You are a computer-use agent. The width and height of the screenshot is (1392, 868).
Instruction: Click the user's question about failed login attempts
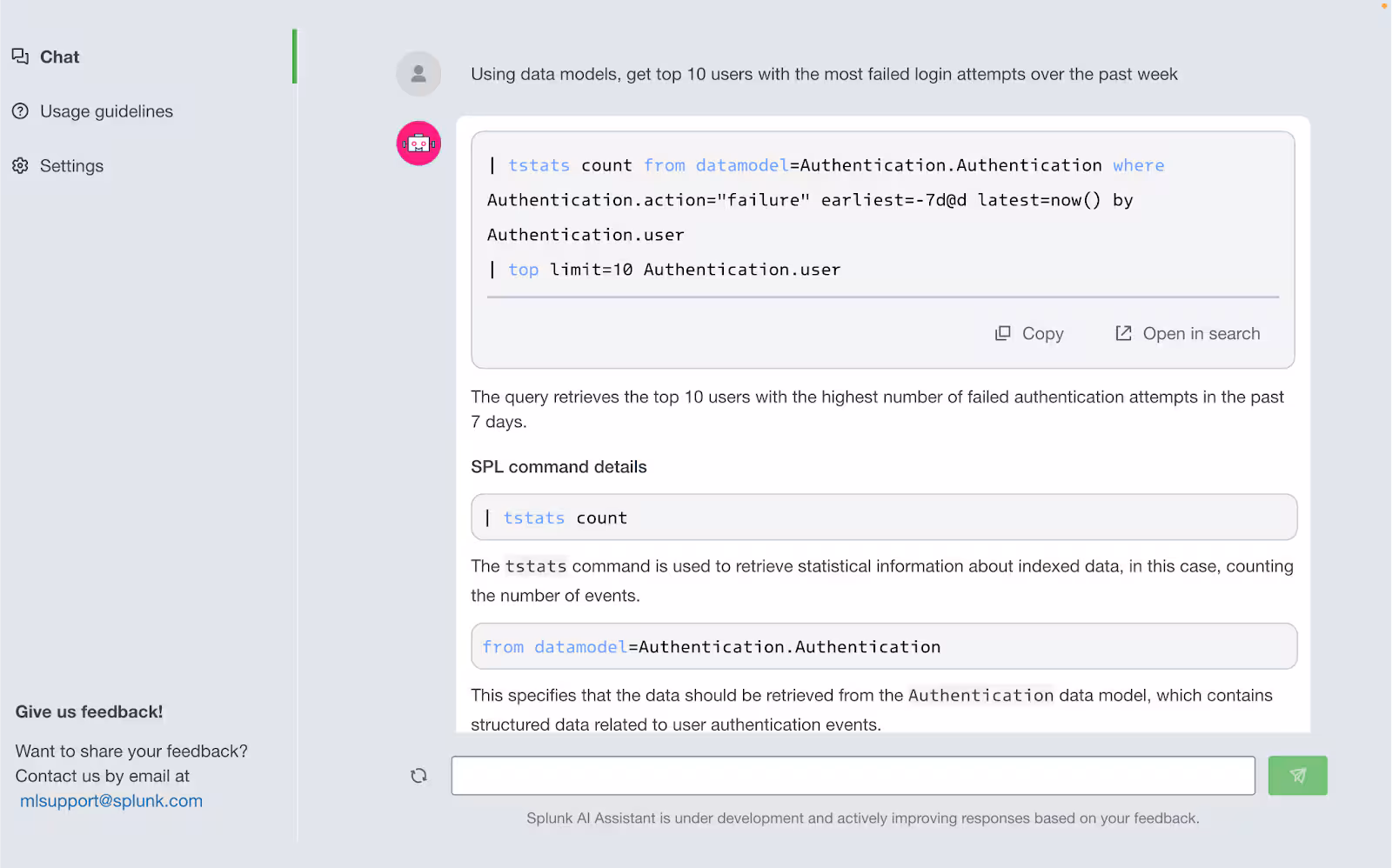[x=824, y=74]
